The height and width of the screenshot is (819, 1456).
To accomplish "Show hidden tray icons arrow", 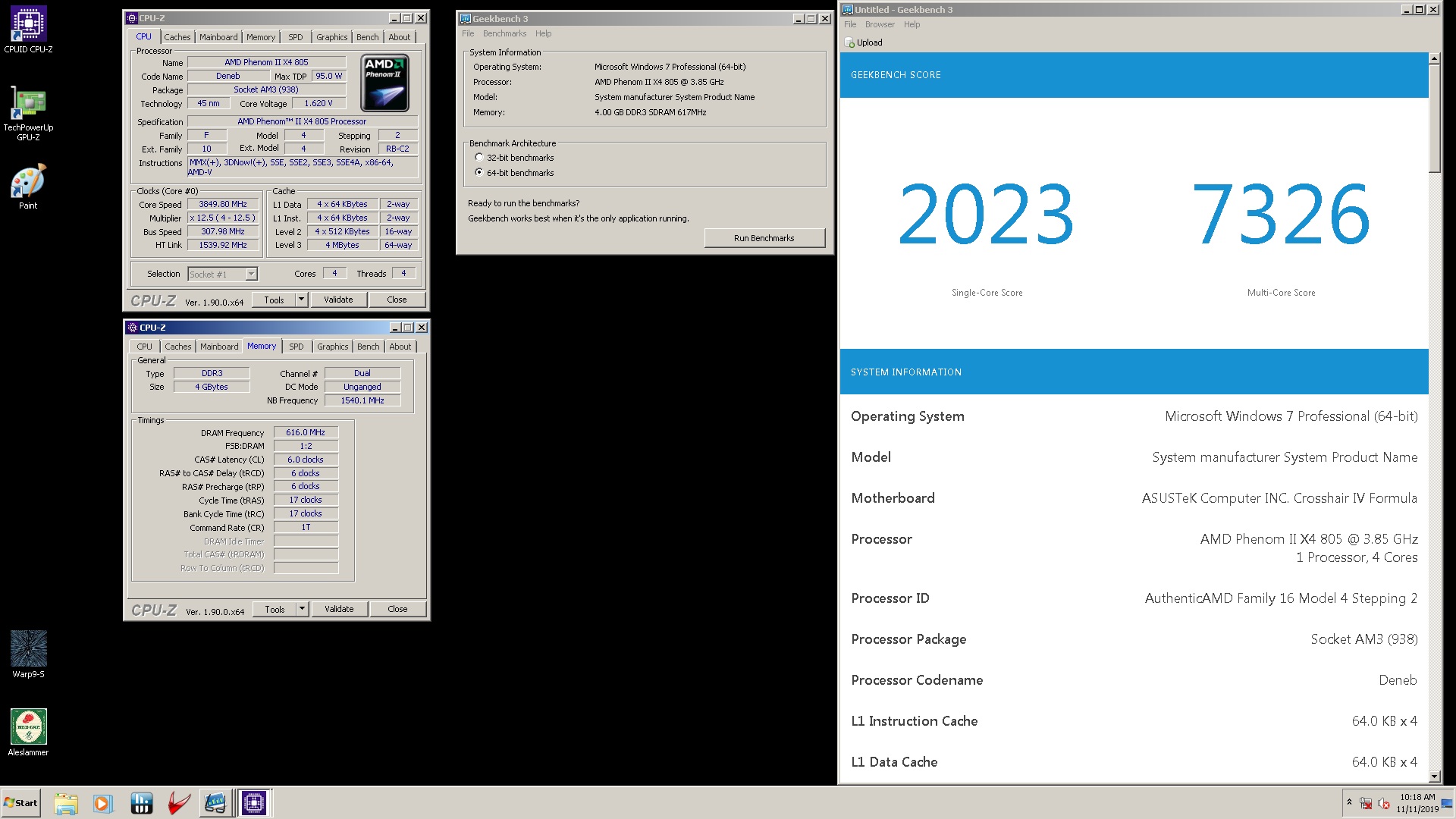I will 1349,802.
